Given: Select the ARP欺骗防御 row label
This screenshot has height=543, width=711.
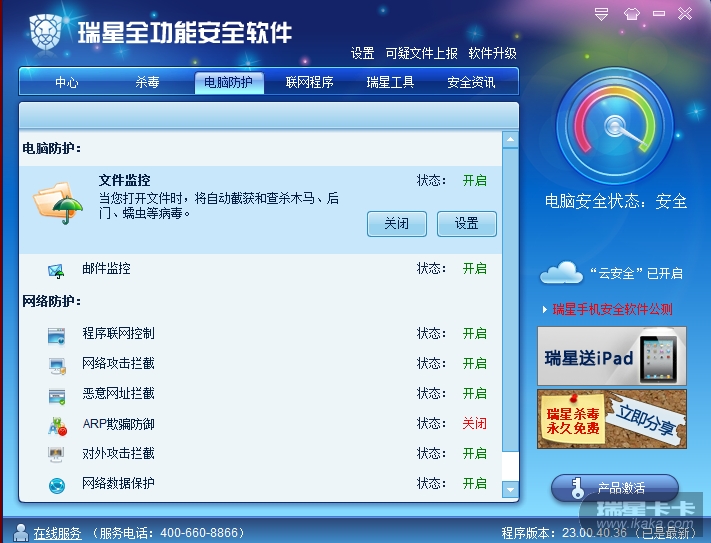Looking at the screenshot, I should (118, 424).
